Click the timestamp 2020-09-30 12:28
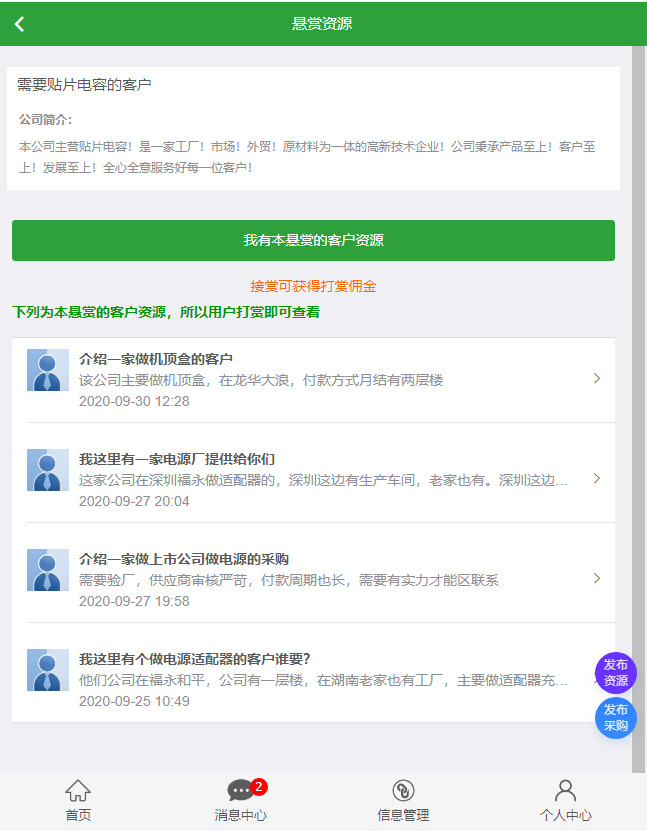Screen dimensions: 647x833 134,401
